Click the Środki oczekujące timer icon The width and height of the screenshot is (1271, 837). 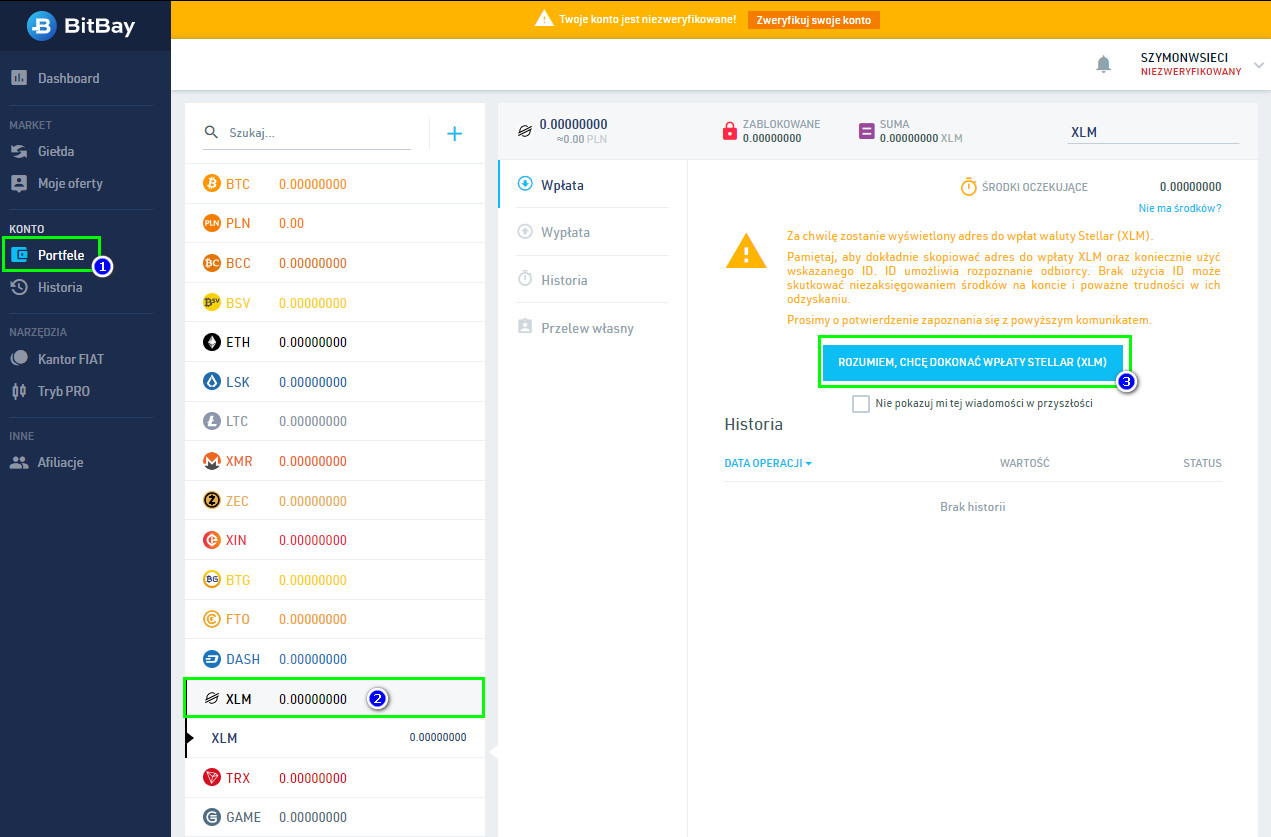click(x=968, y=187)
